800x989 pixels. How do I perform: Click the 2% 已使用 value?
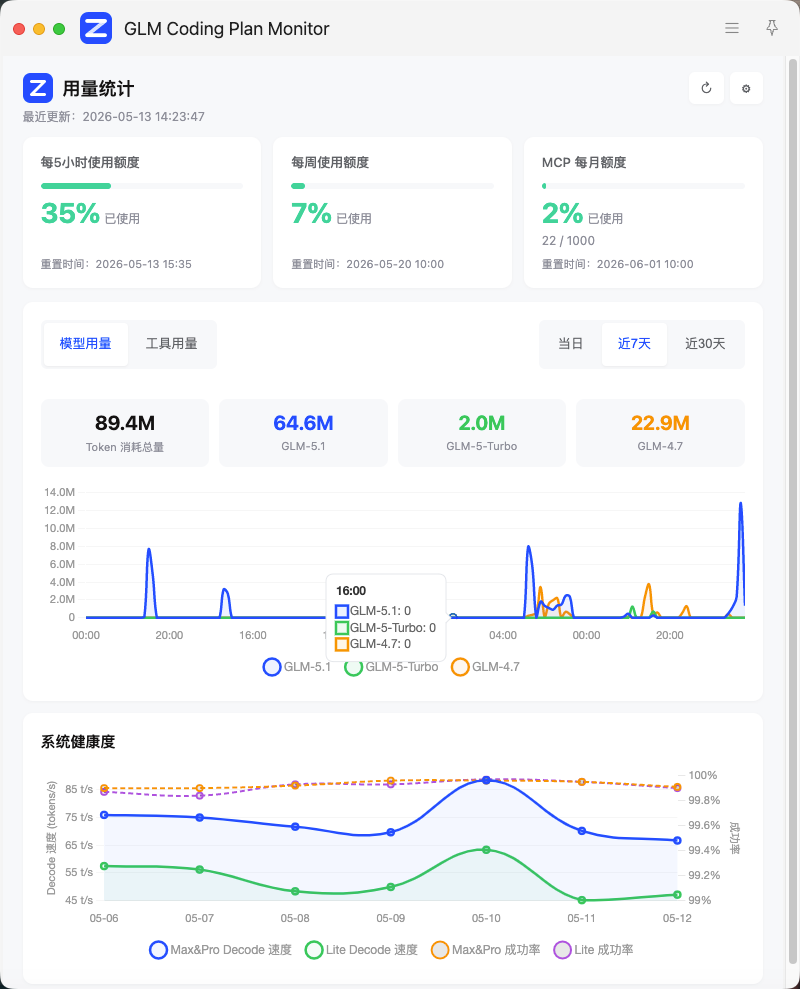(582, 214)
